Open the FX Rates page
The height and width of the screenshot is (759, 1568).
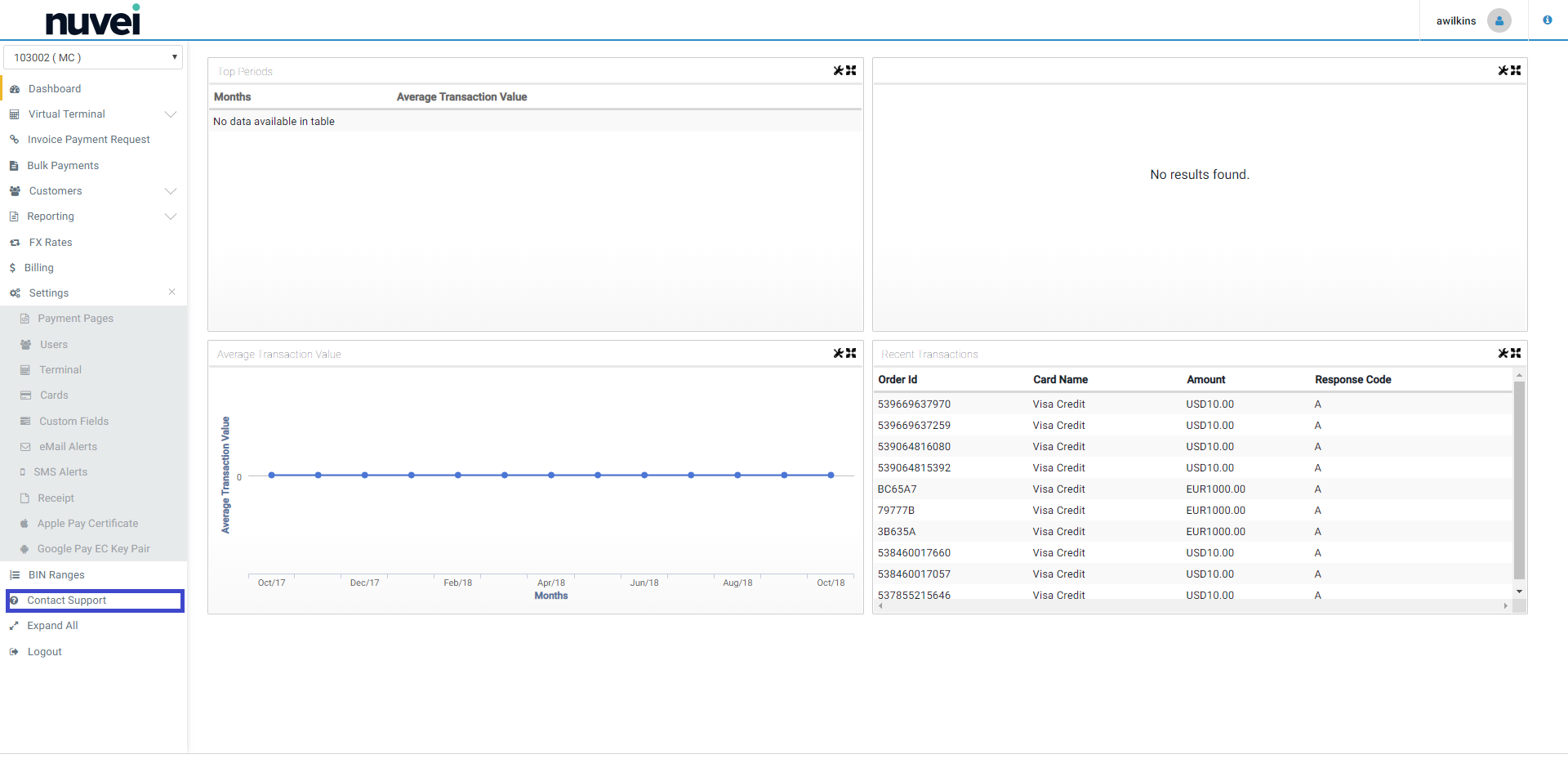coord(51,243)
